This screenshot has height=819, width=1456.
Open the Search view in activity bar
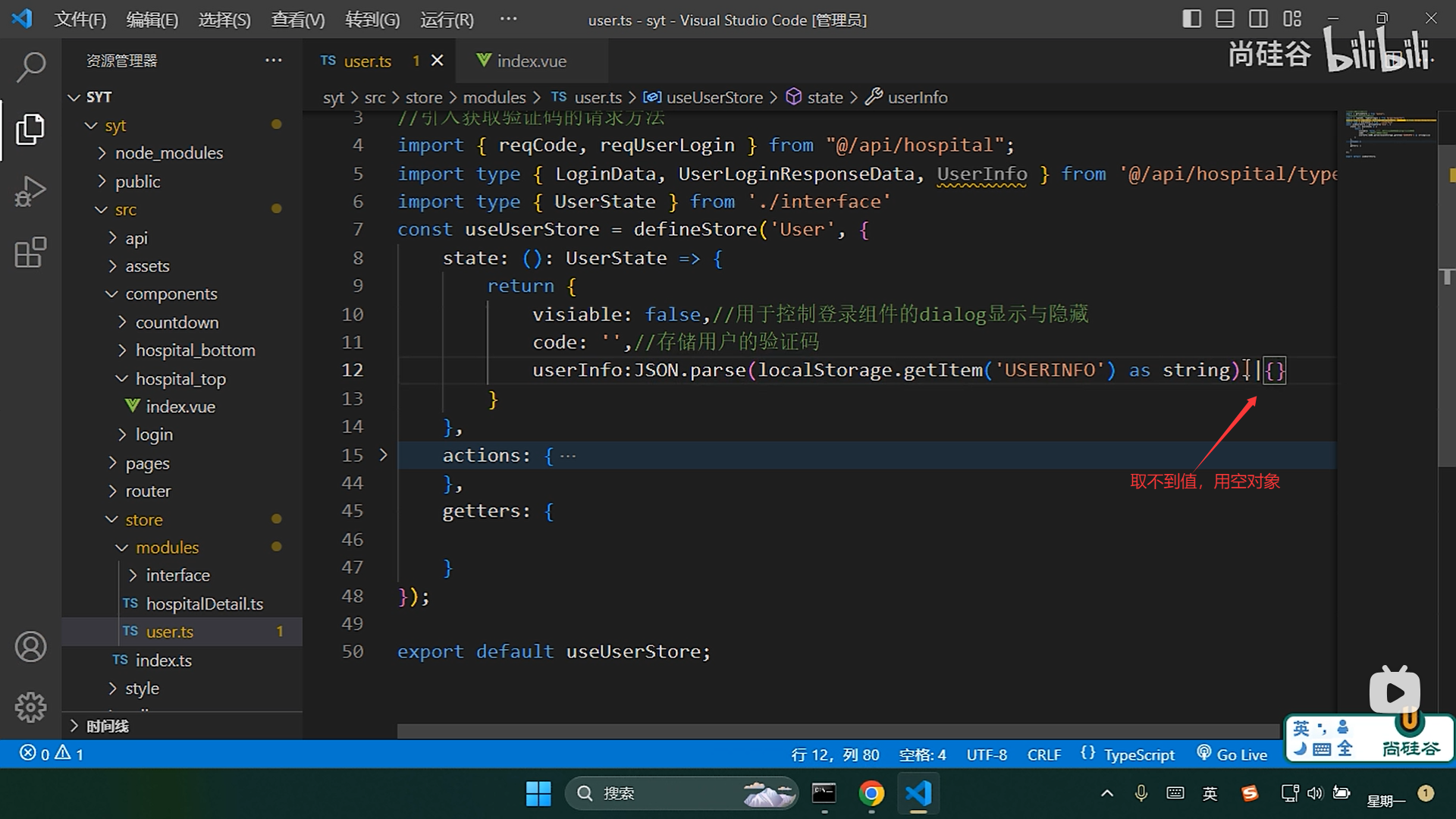30,67
